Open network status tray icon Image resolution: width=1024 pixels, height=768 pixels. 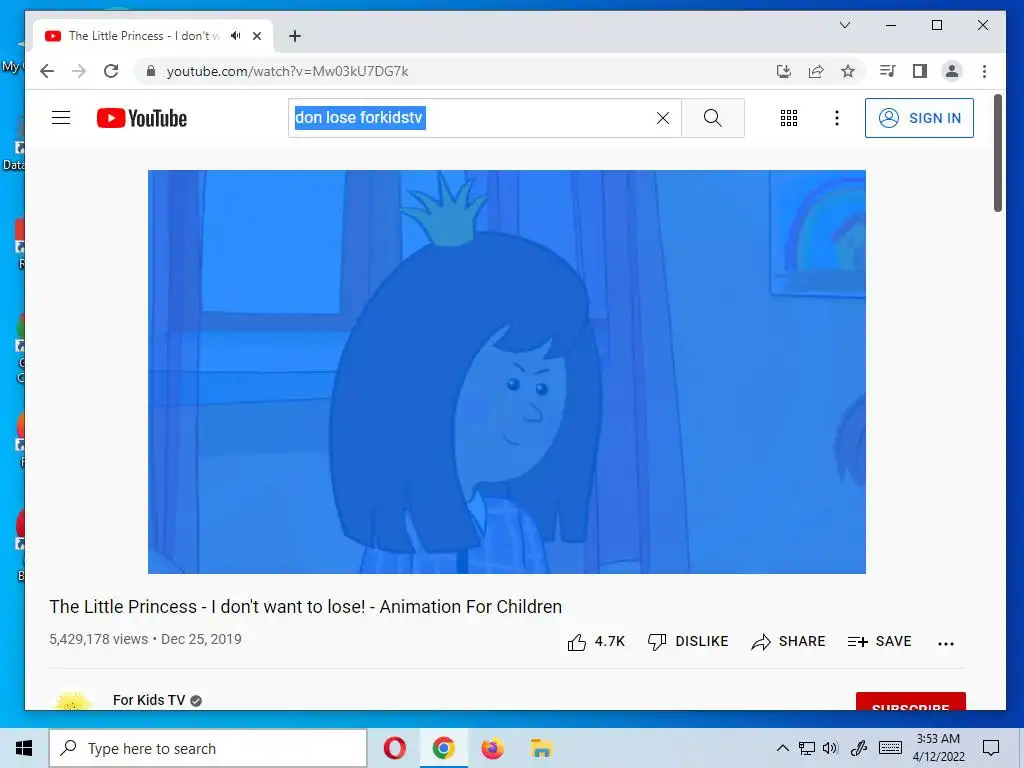pos(807,748)
